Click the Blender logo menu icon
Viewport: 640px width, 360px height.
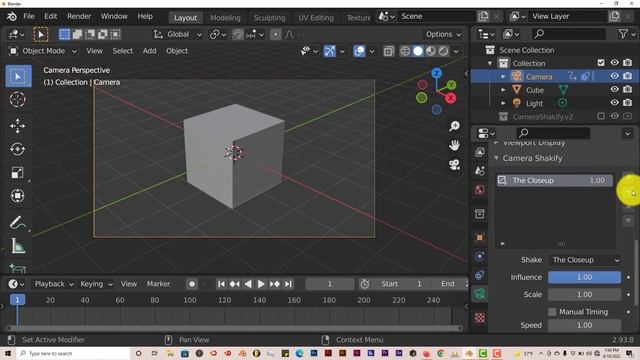coord(12,16)
